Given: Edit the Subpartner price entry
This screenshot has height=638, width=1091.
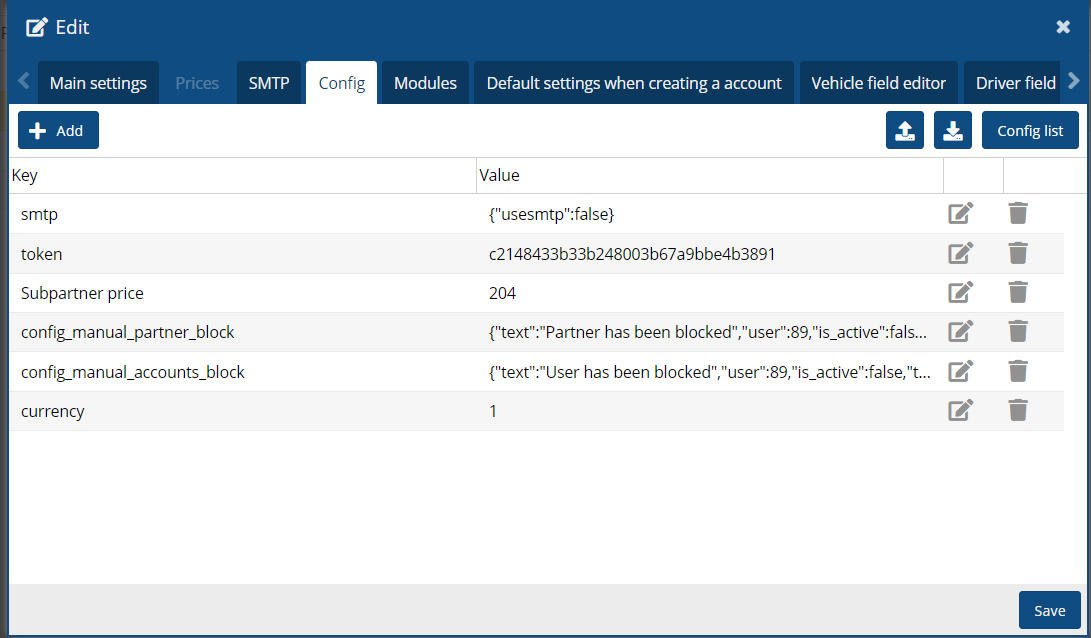Looking at the screenshot, I should 960,292.
